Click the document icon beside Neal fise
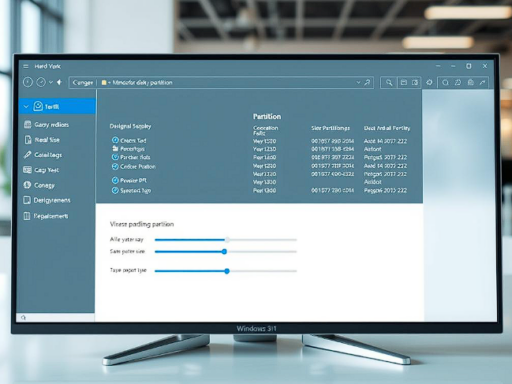 (x=28, y=140)
